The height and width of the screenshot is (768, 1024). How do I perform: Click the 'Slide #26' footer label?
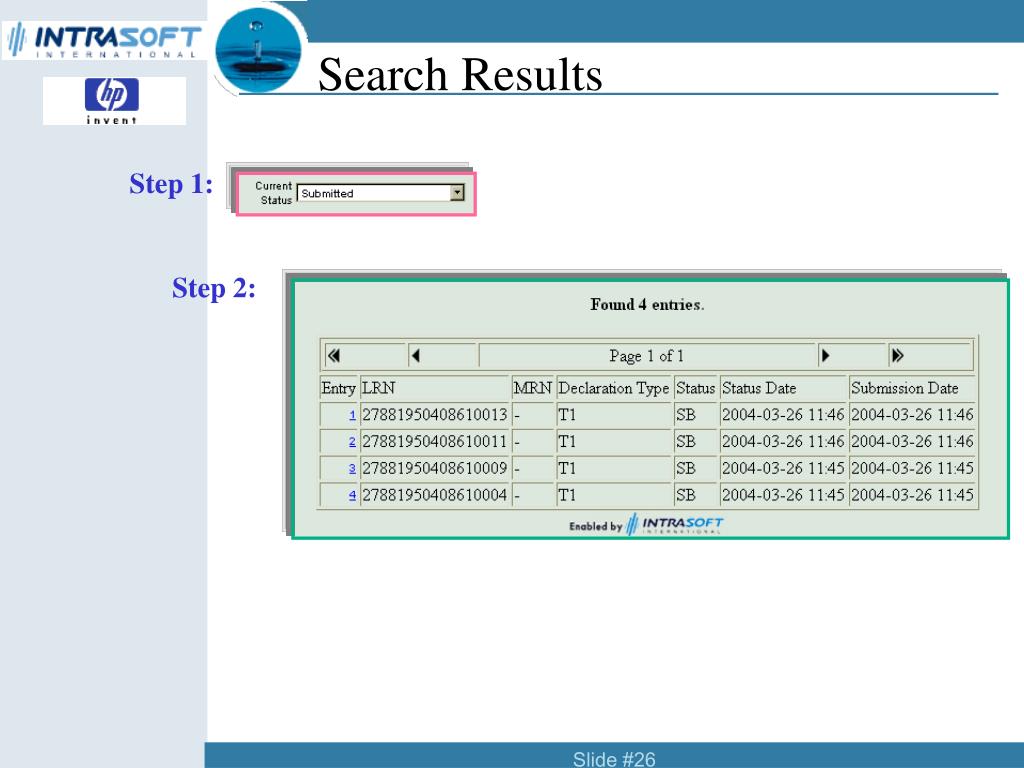(x=614, y=759)
